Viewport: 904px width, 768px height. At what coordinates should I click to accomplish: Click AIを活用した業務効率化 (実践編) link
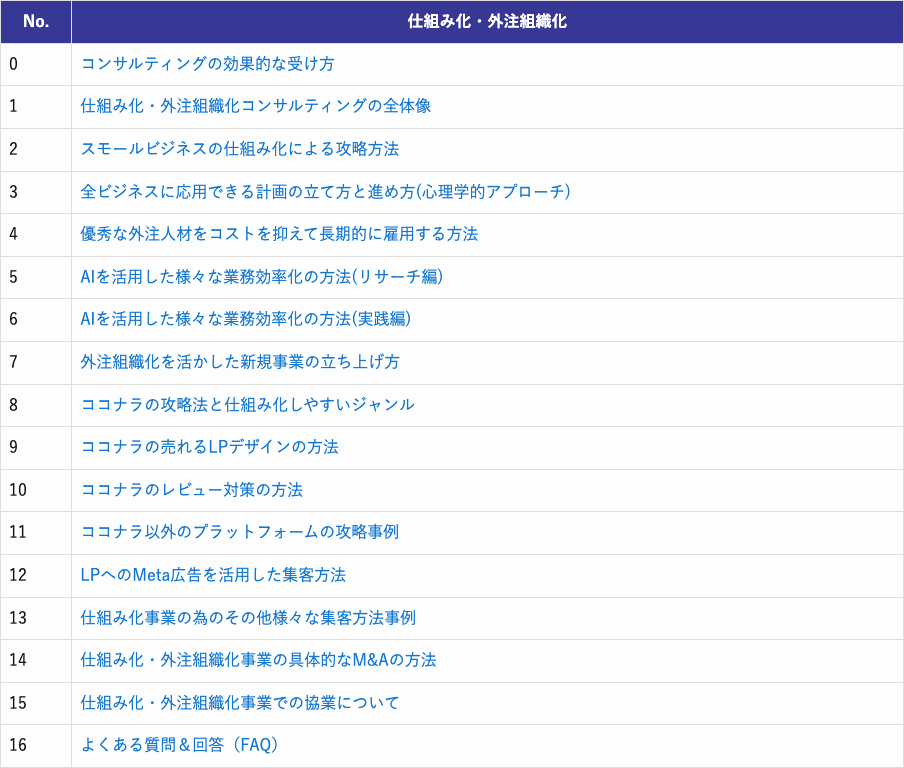[x=245, y=319]
